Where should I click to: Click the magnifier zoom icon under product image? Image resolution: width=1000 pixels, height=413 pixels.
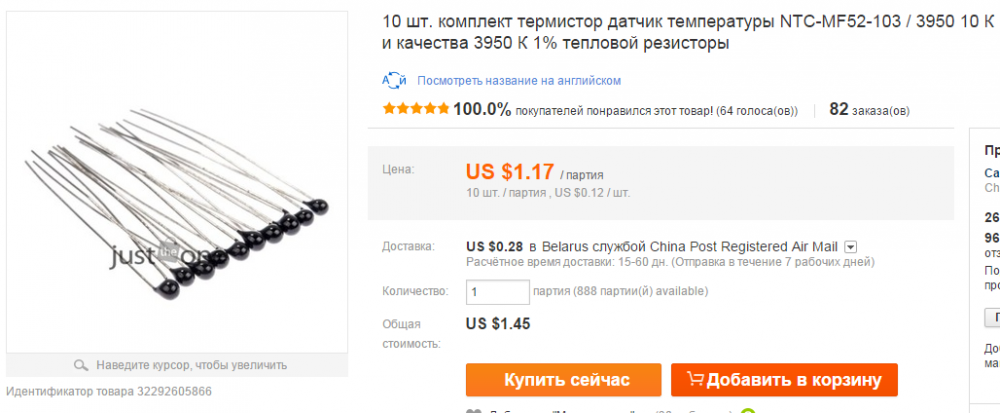81,365
